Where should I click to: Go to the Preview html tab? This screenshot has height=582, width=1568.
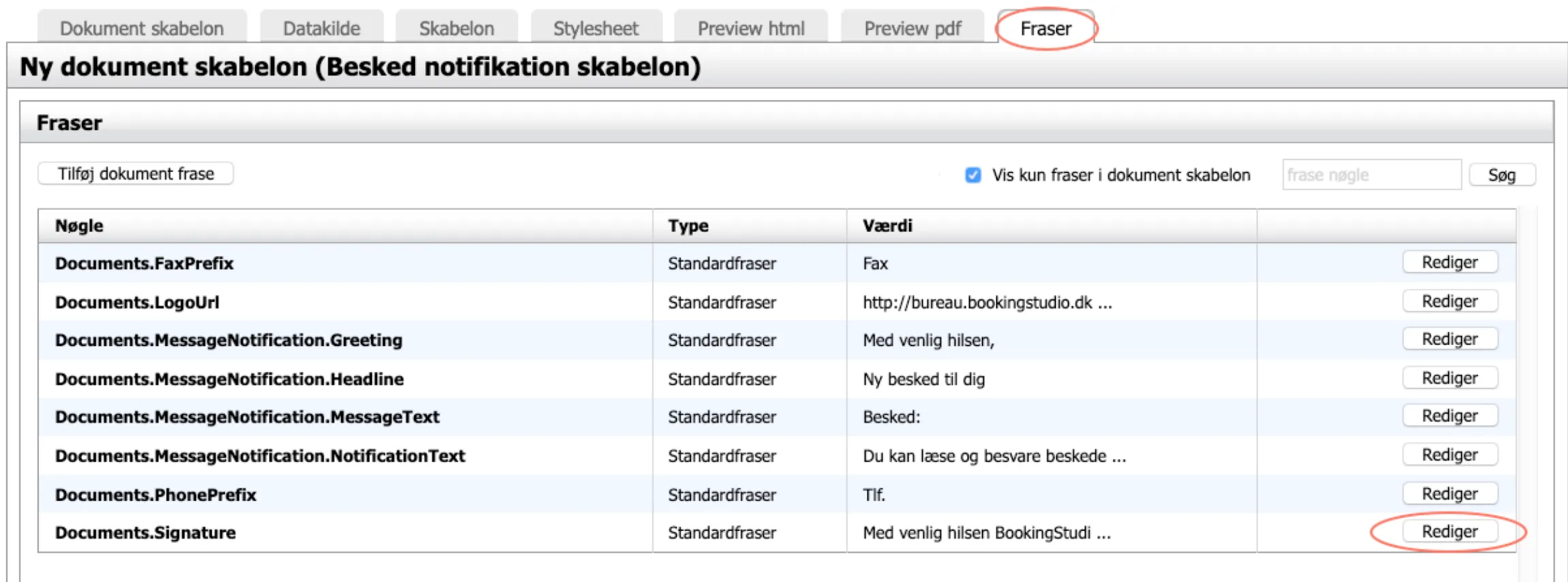(x=751, y=28)
